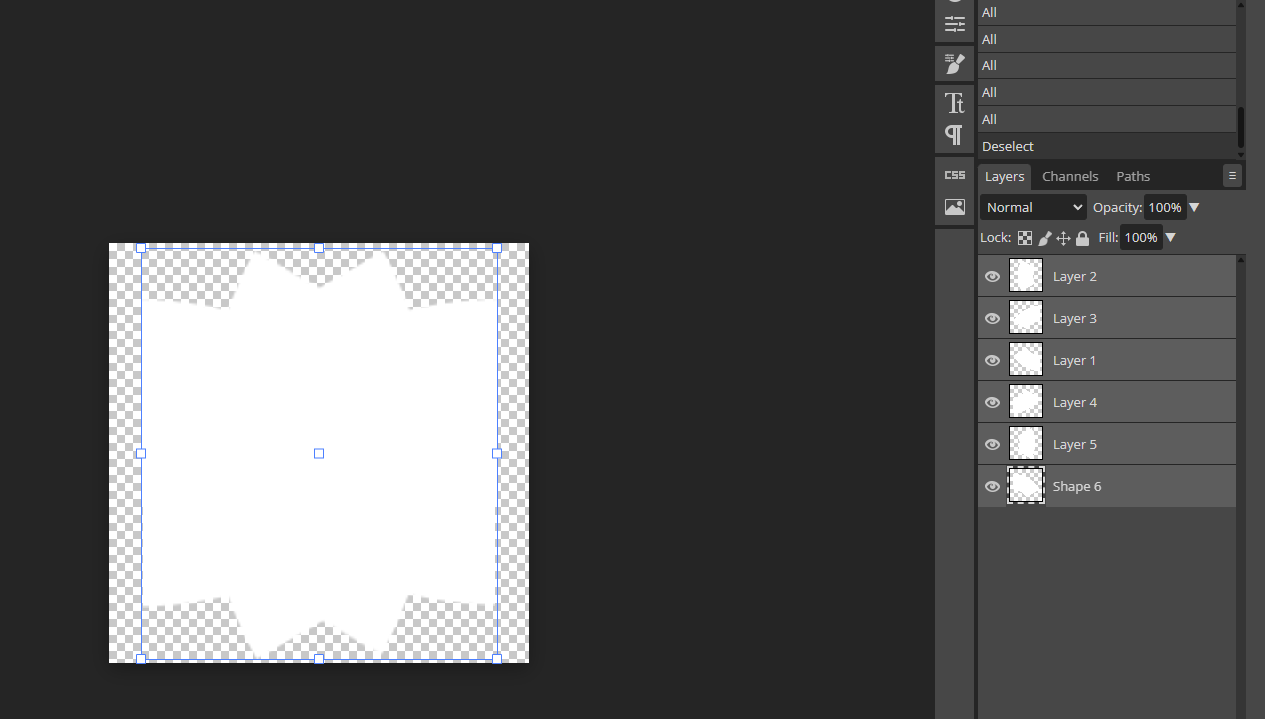
Task: Click the bottom-middle transform handle
Action: (319, 659)
